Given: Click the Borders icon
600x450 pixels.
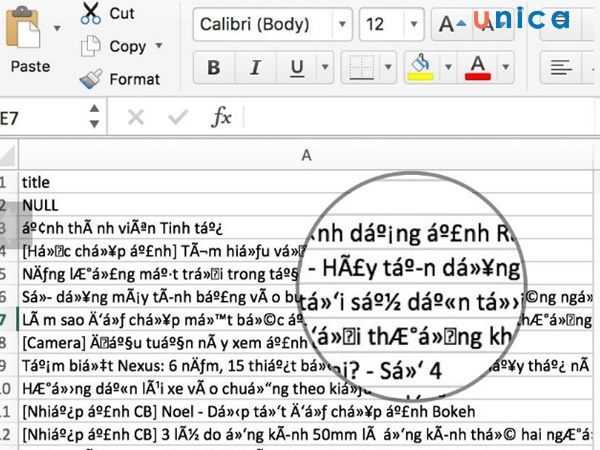Looking at the screenshot, I should pyautogui.click(x=362, y=67).
